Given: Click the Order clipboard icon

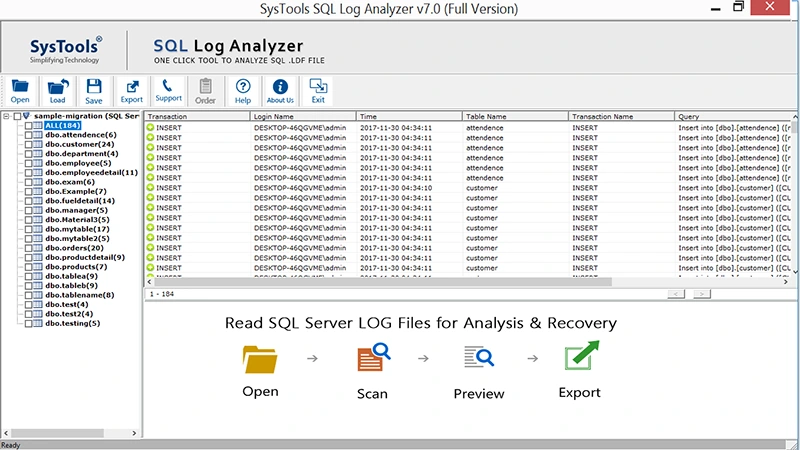Looking at the screenshot, I should coord(205,91).
